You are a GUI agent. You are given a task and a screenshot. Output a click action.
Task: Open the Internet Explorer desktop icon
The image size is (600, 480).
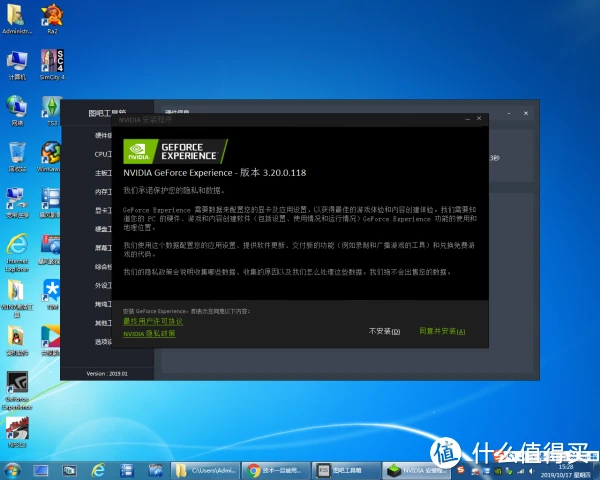pos(17,253)
